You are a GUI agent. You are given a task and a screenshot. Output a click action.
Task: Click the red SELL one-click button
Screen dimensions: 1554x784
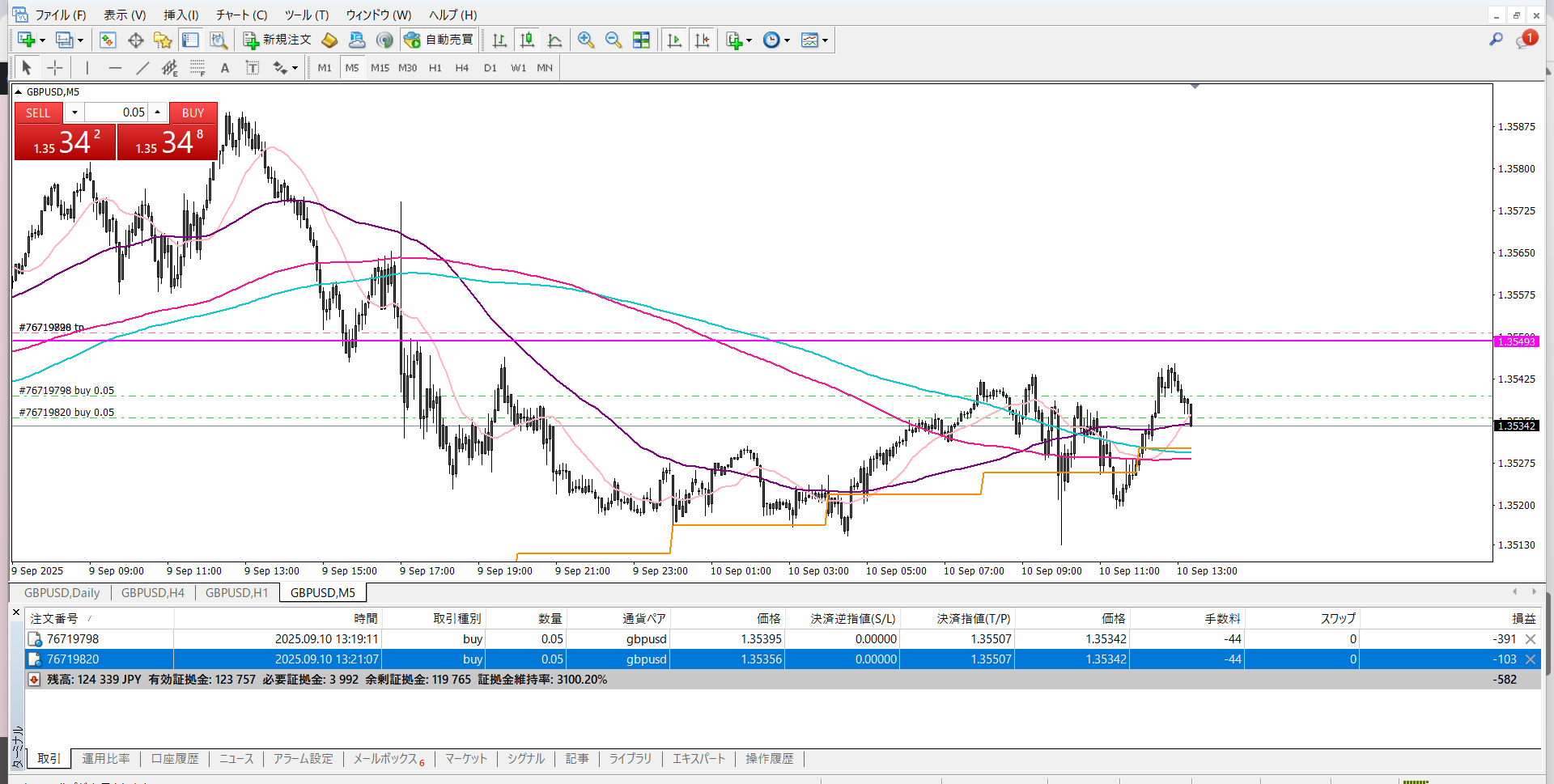pos(38,112)
